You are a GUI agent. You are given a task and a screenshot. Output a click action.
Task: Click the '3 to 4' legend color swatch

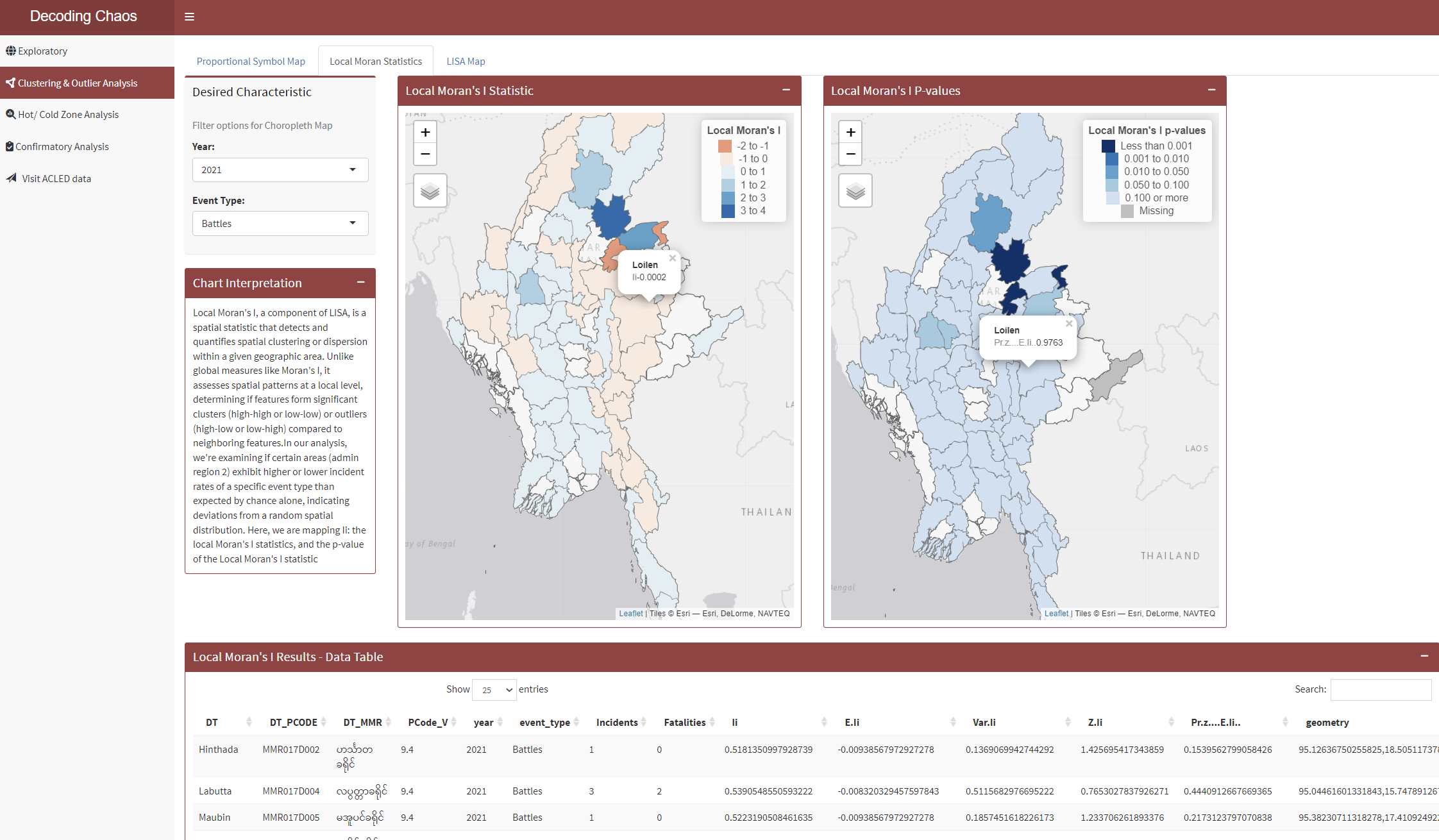point(728,211)
